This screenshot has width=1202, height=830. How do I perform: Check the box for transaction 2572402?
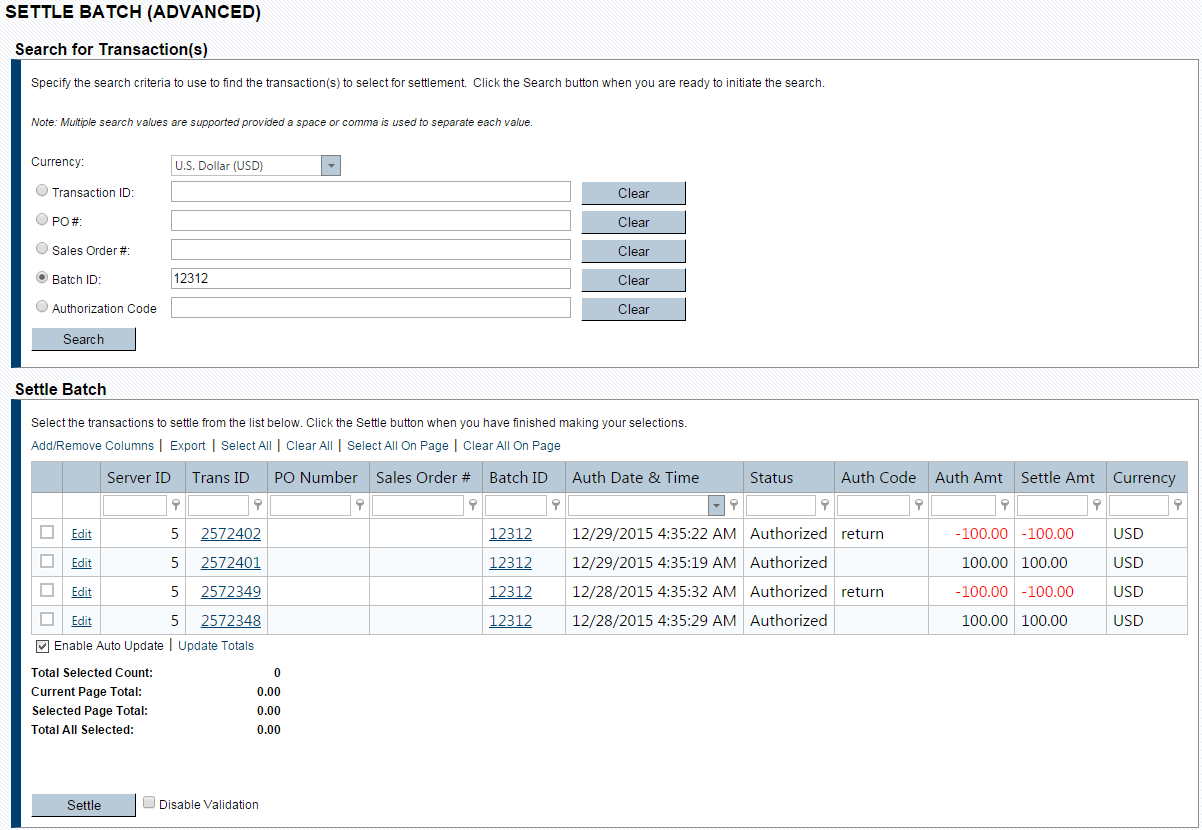pos(47,533)
